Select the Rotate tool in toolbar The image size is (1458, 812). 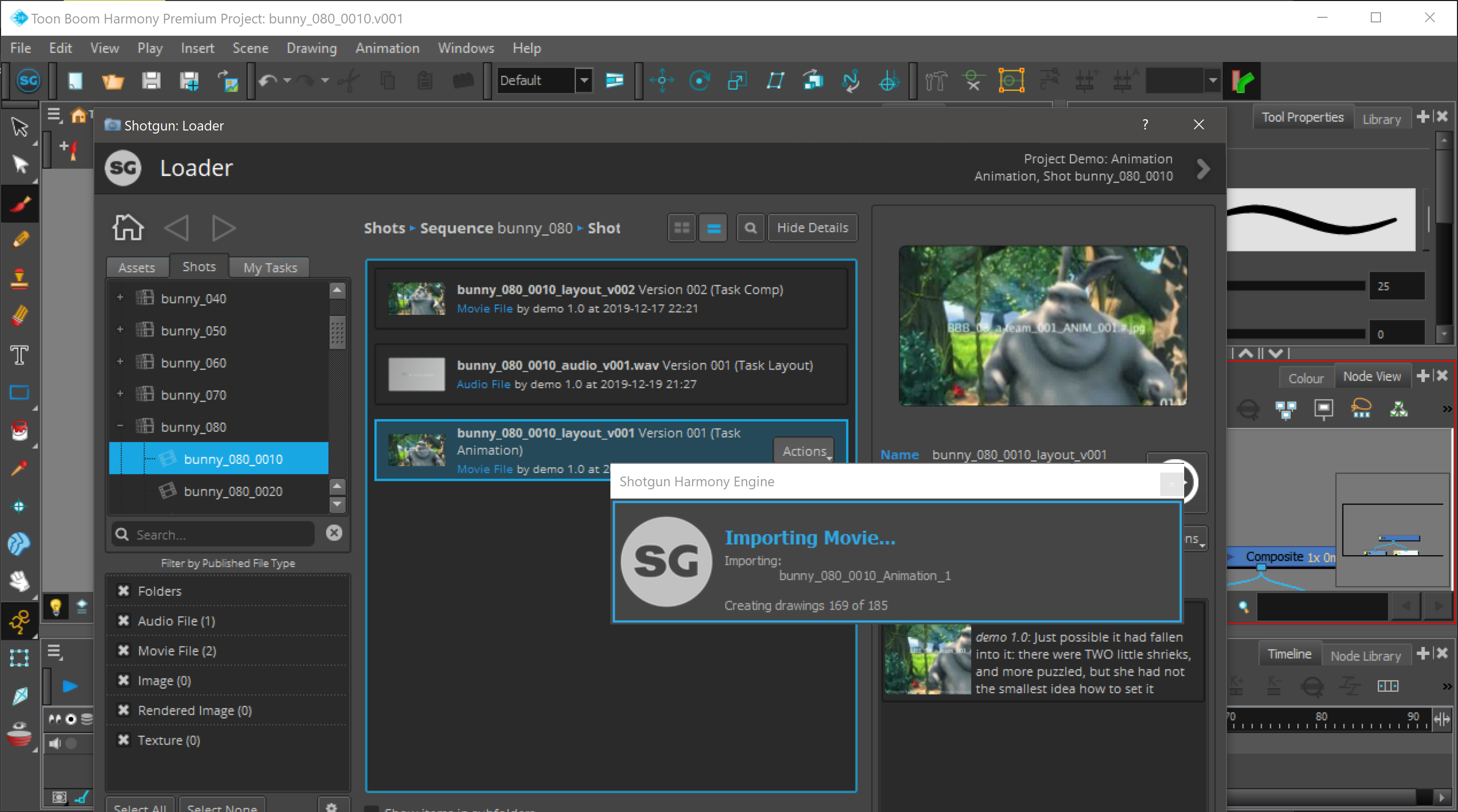[700, 81]
